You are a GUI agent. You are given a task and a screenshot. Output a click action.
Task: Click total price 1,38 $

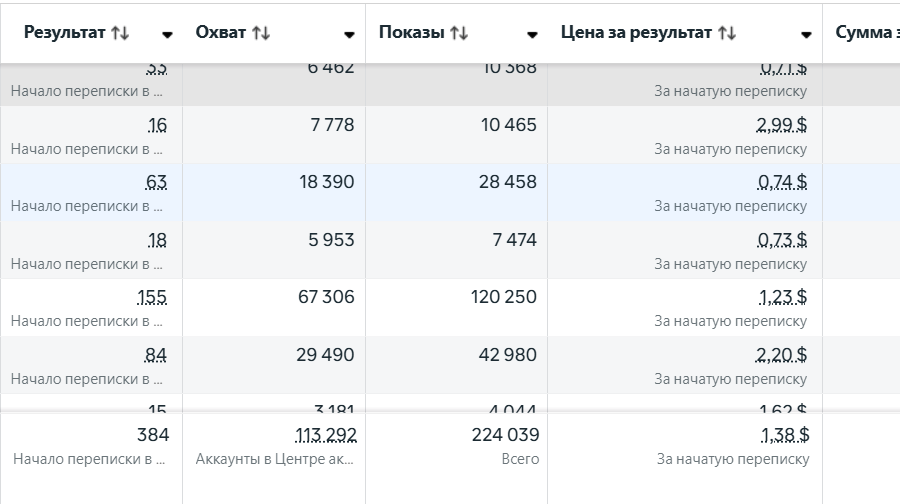[783, 435]
